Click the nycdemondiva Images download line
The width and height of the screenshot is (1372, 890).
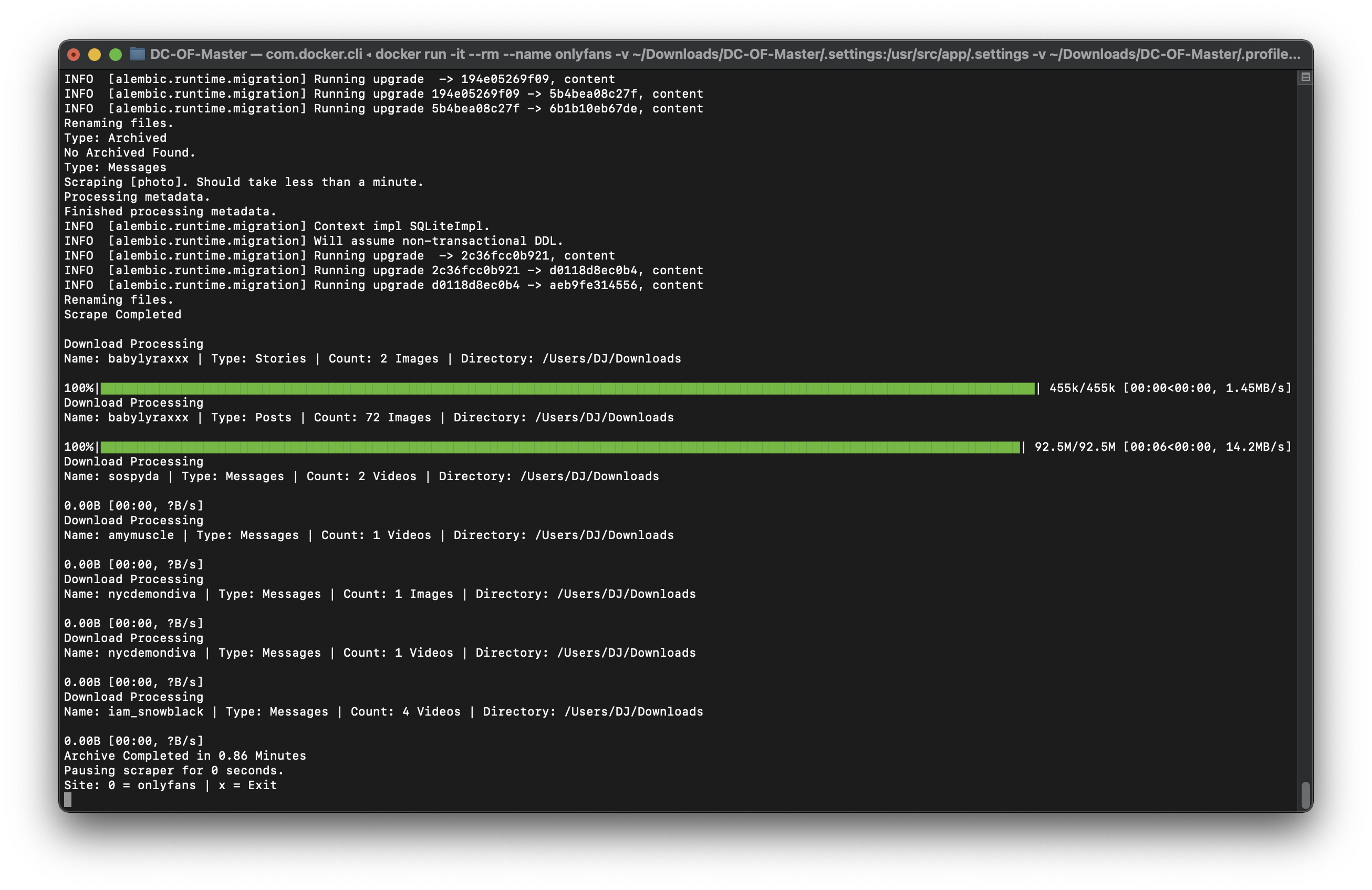[380, 594]
